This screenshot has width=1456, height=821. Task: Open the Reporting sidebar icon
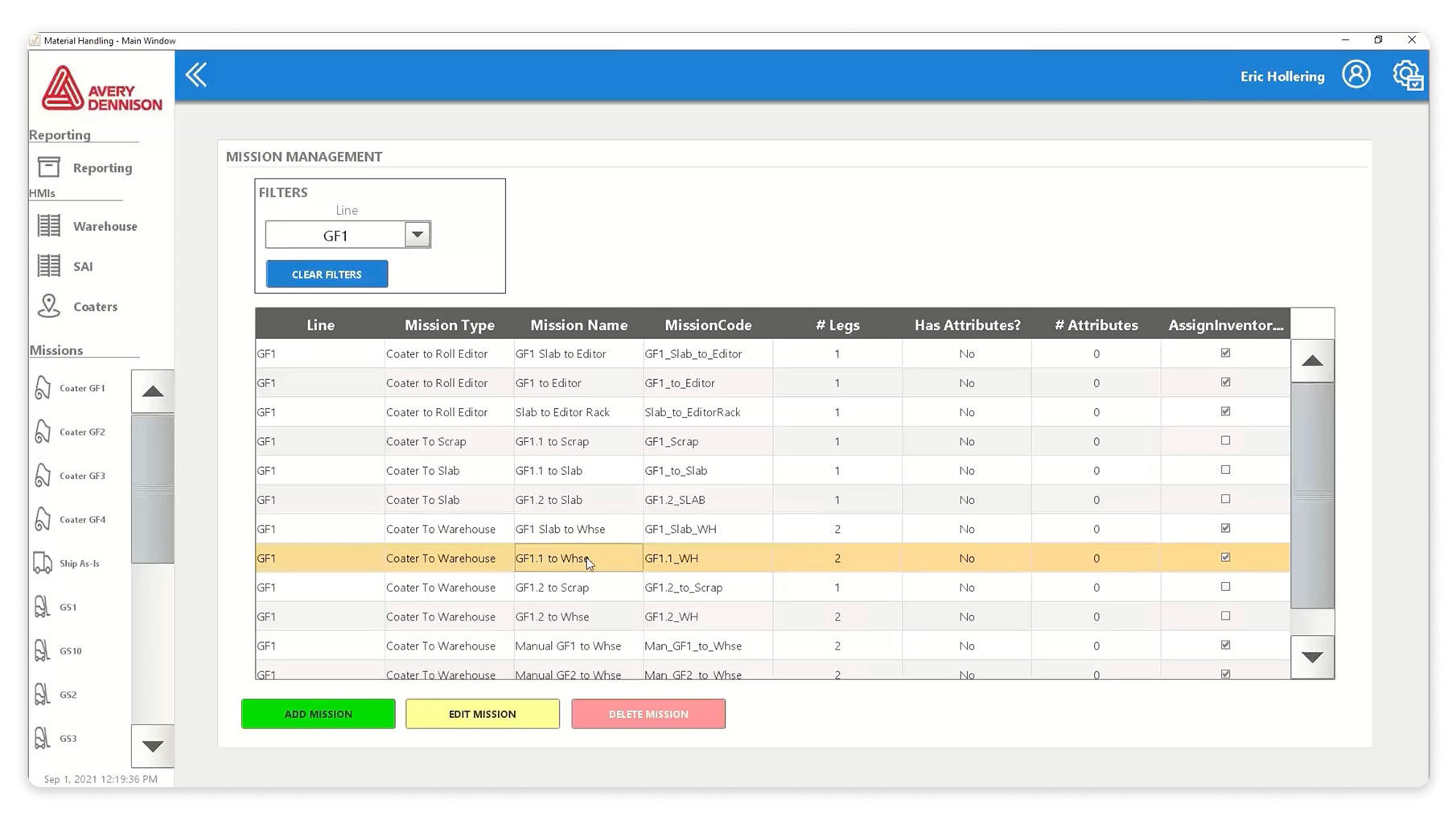tap(49, 167)
